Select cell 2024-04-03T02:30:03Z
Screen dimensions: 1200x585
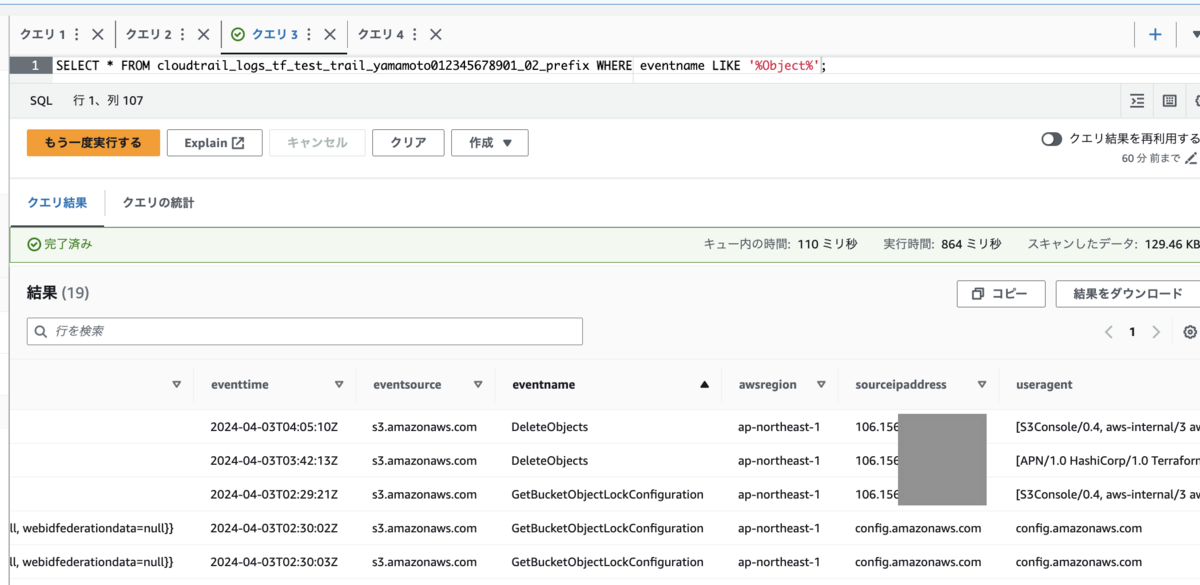click(274, 562)
